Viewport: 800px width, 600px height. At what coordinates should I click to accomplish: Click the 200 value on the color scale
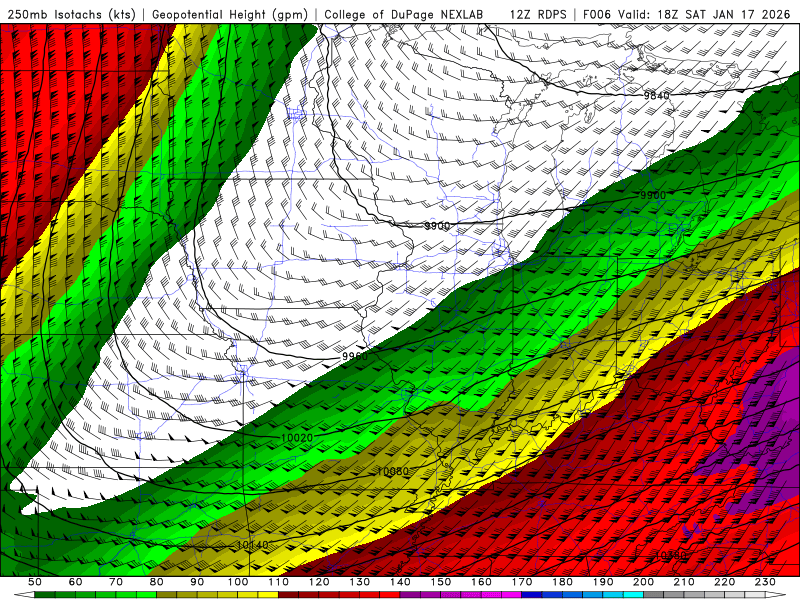pyautogui.click(x=643, y=582)
